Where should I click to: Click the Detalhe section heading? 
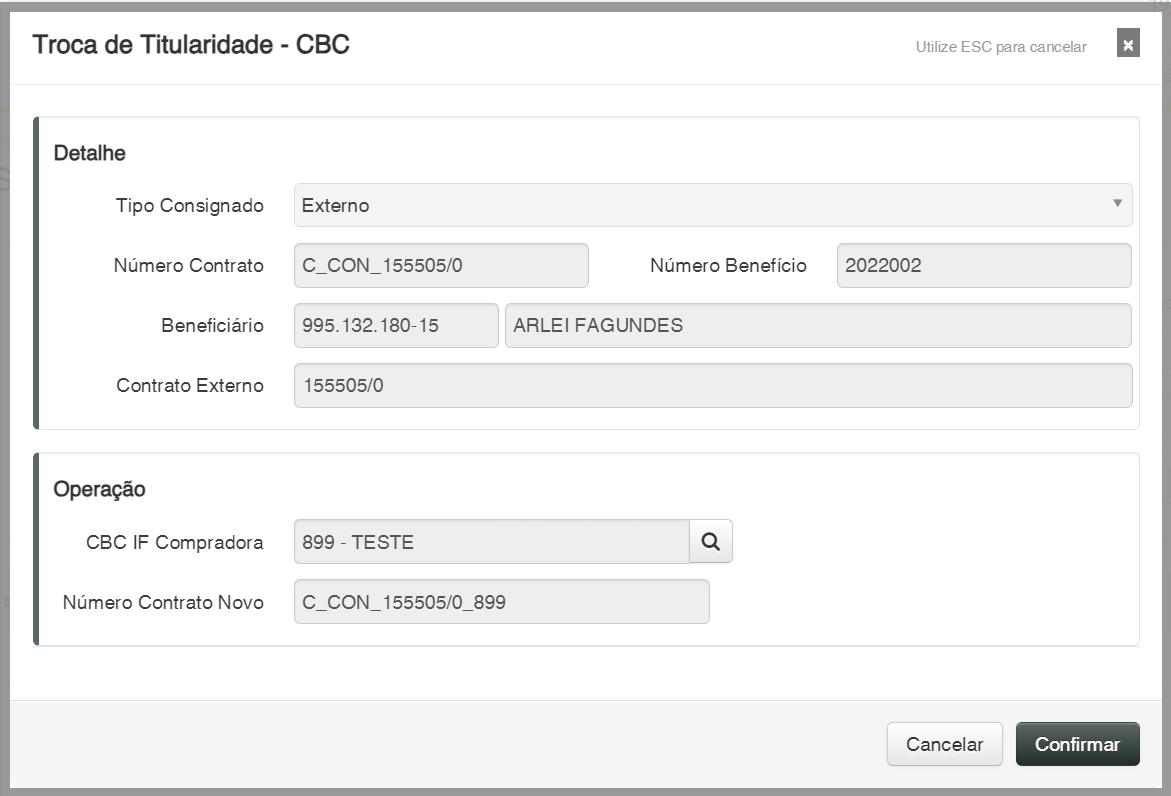pos(89,154)
